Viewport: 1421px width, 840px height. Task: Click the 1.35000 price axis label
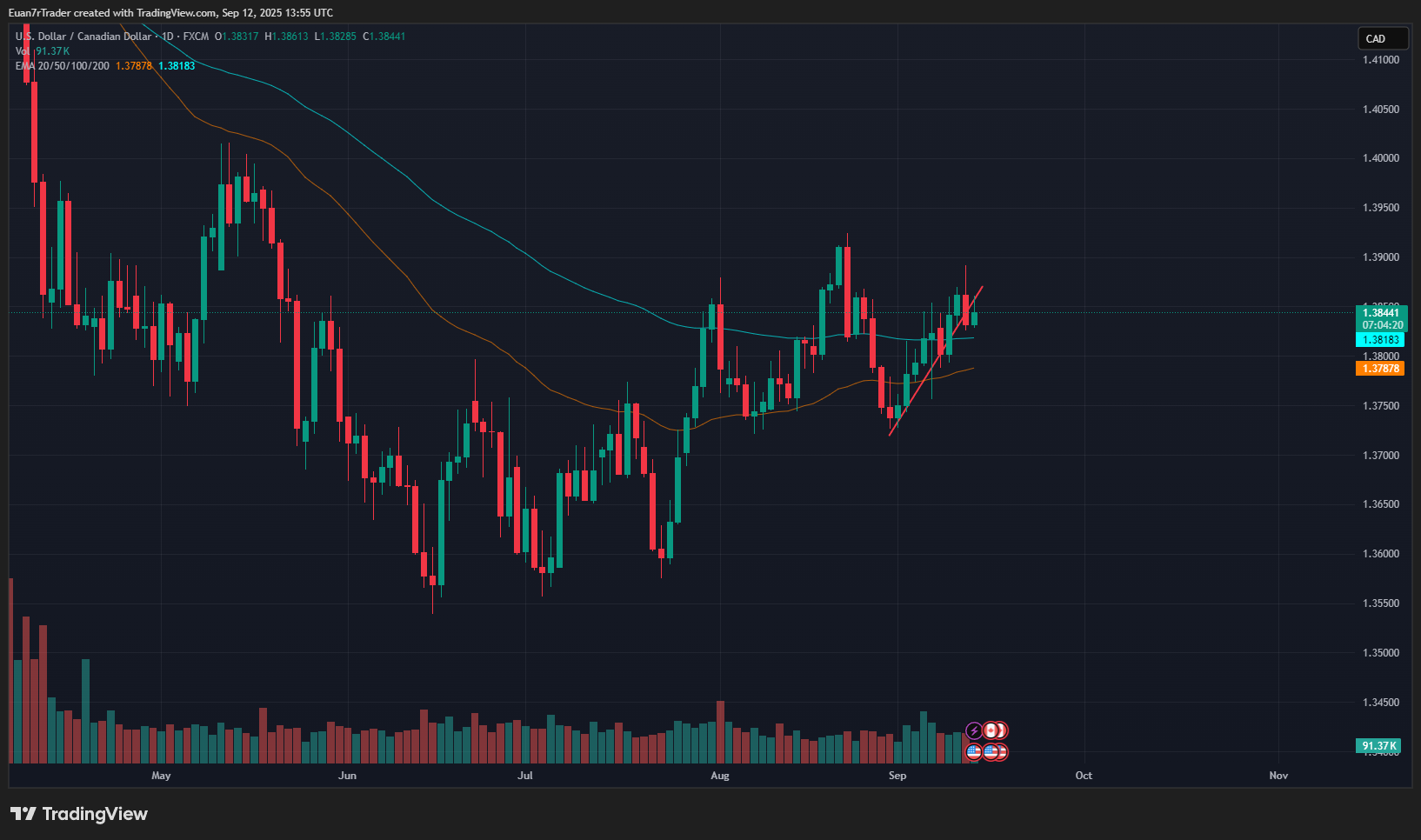[1381, 653]
